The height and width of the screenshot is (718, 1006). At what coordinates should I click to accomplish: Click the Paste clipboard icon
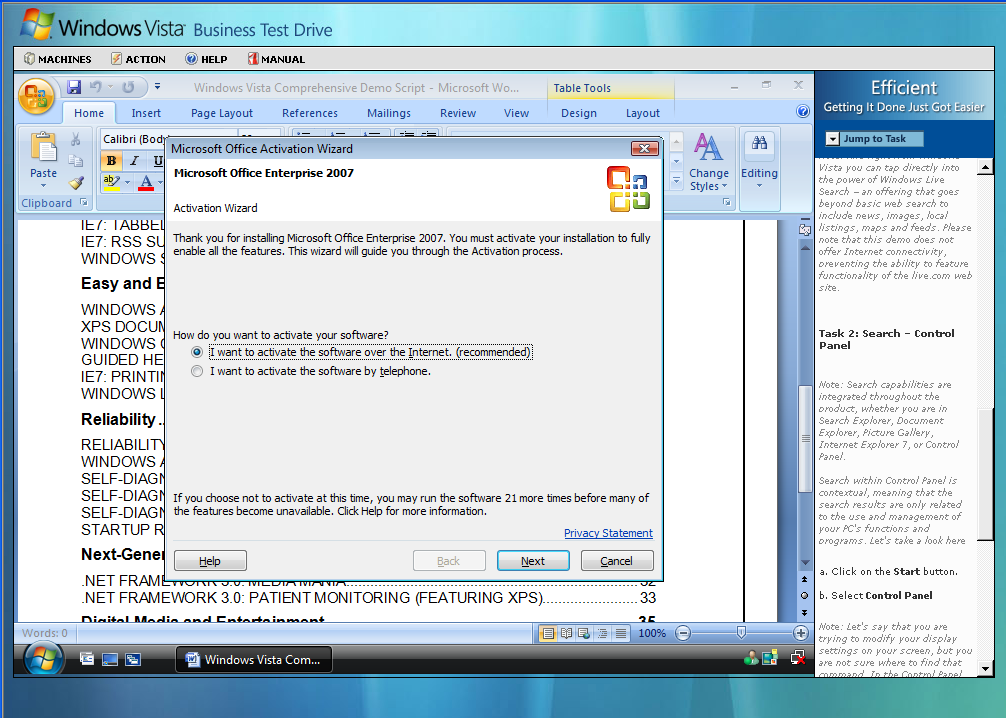point(44,148)
